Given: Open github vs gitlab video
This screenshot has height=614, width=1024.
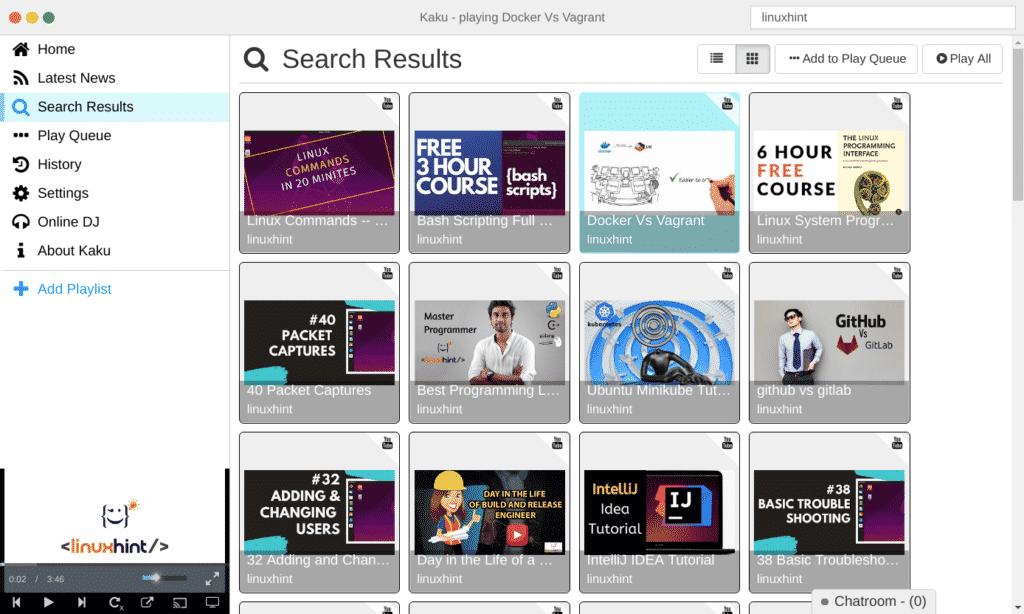Looking at the screenshot, I should 829,343.
